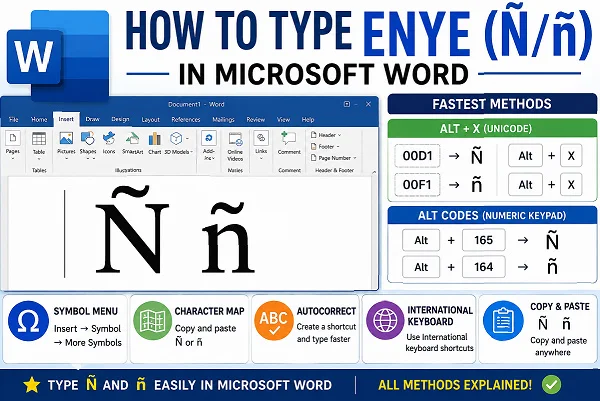
Task: Insert 3D Models from the ribbon
Action: pyautogui.click(x=176, y=143)
